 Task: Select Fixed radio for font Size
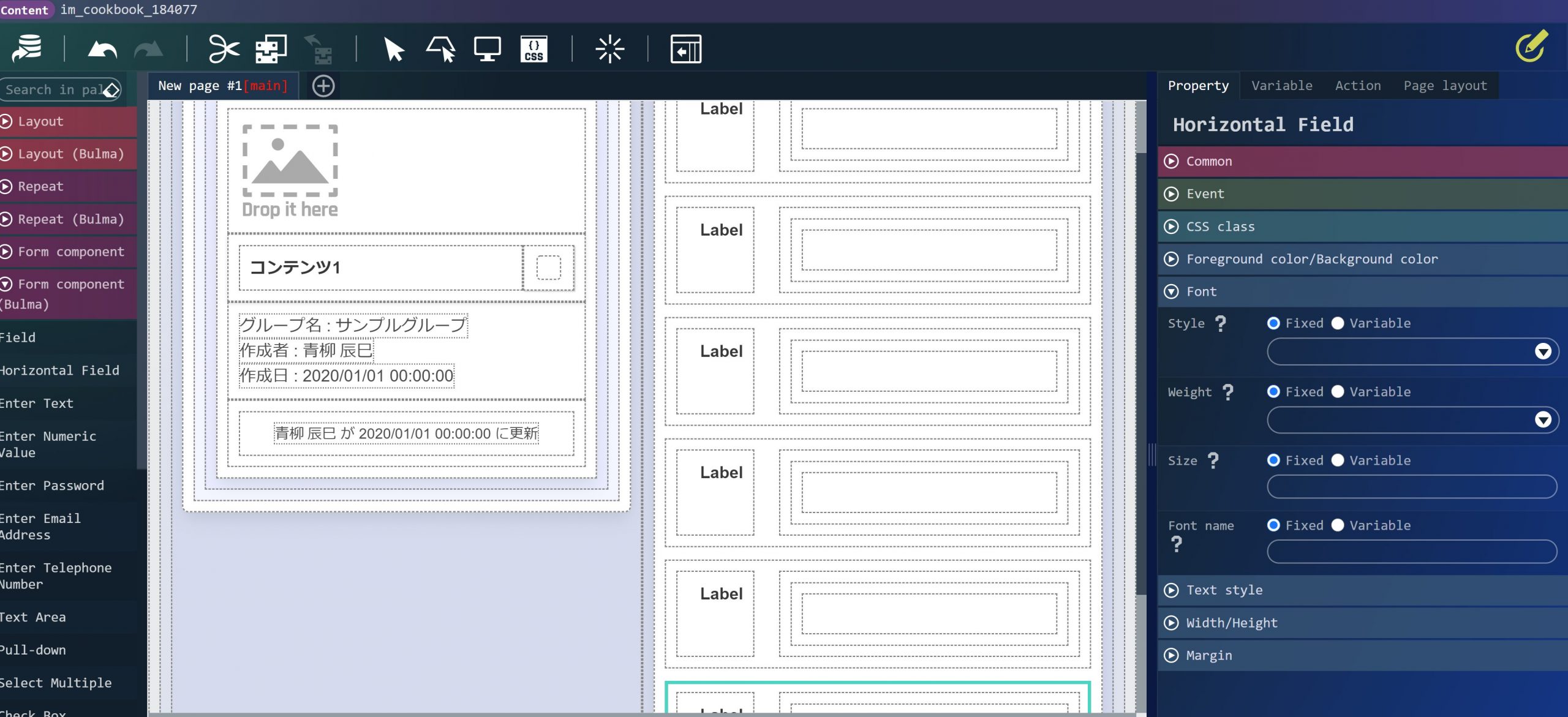(1273, 460)
